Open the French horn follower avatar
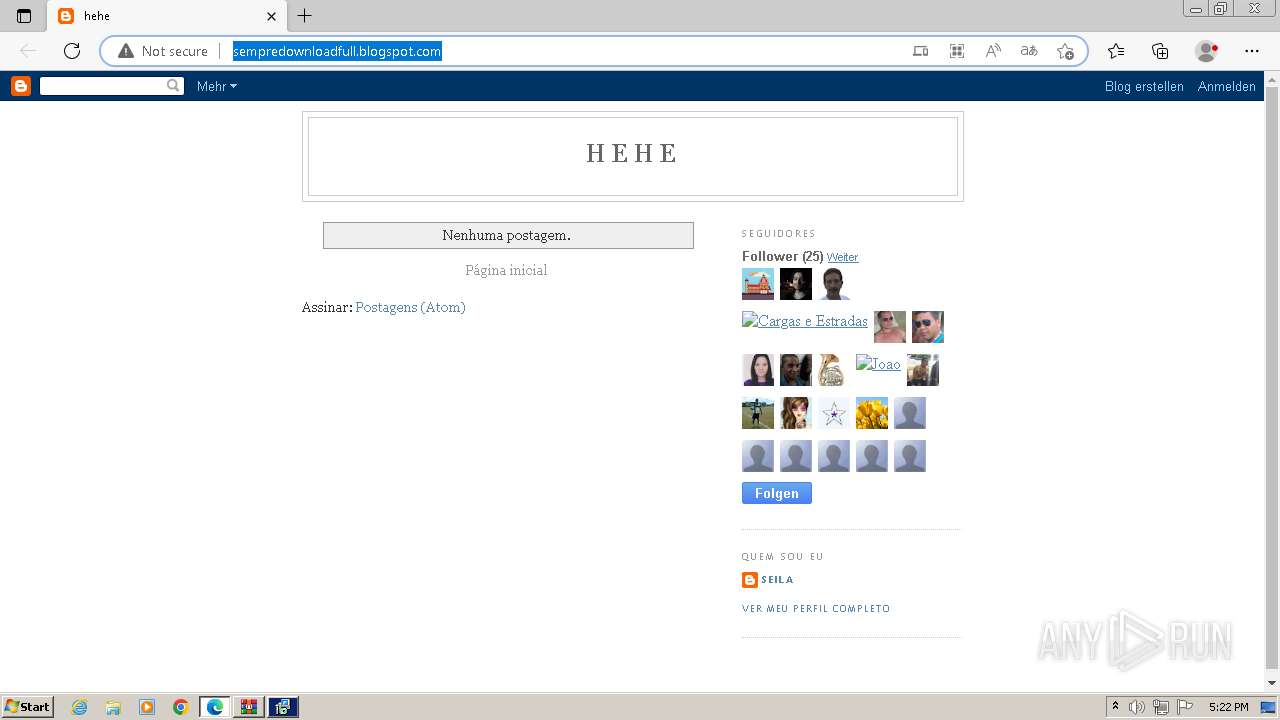The image size is (1280, 720). (x=834, y=370)
